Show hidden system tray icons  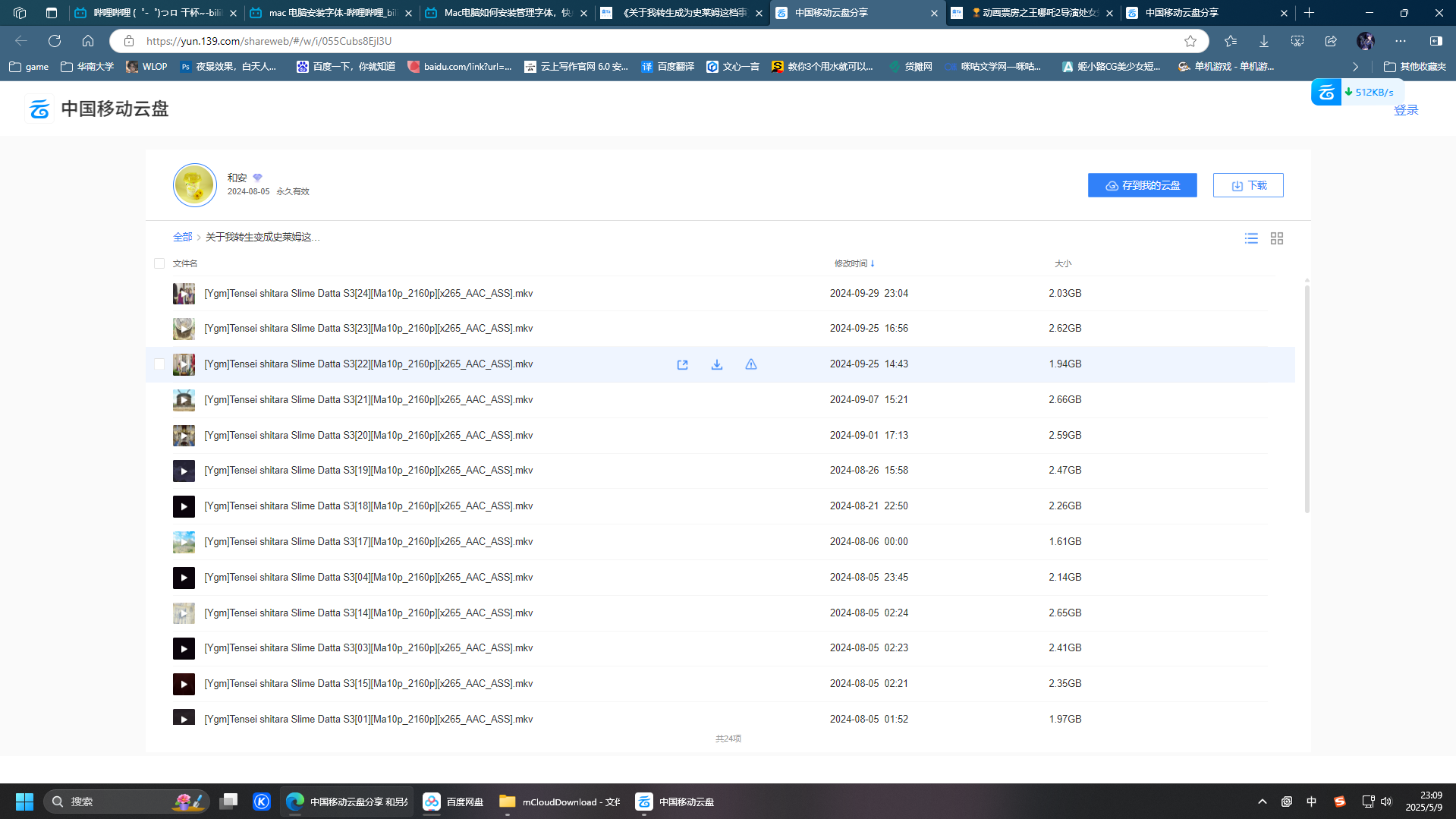(x=1262, y=802)
